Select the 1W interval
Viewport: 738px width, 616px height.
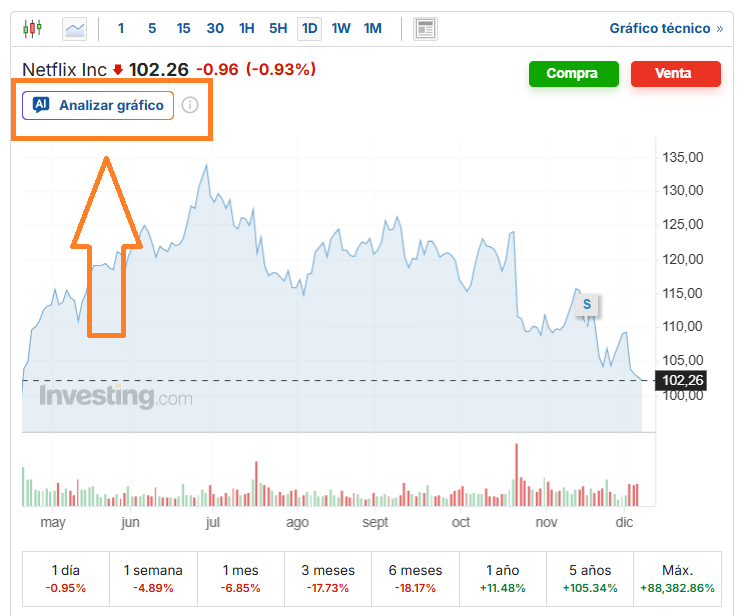(x=341, y=29)
